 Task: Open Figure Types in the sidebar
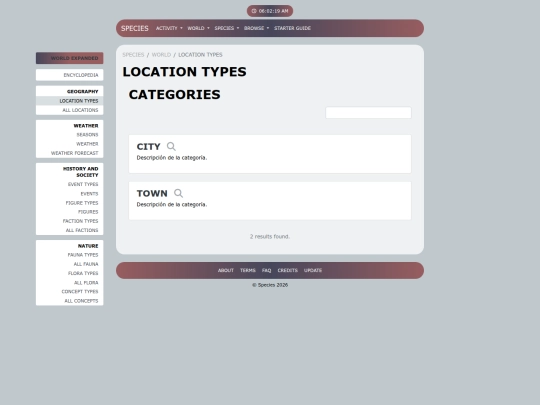pyautogui.click(x=82, y=203)
